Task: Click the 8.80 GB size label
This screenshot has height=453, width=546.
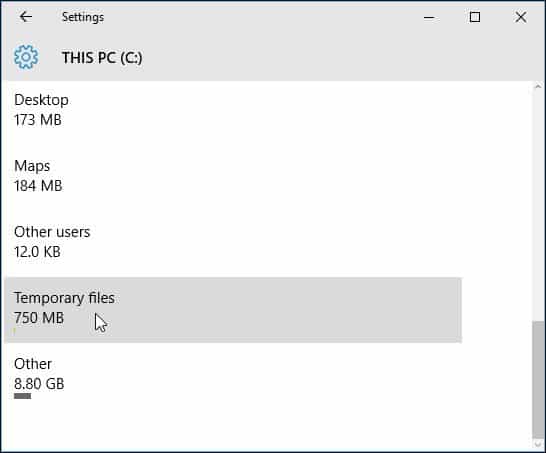Action: [39, 384]
